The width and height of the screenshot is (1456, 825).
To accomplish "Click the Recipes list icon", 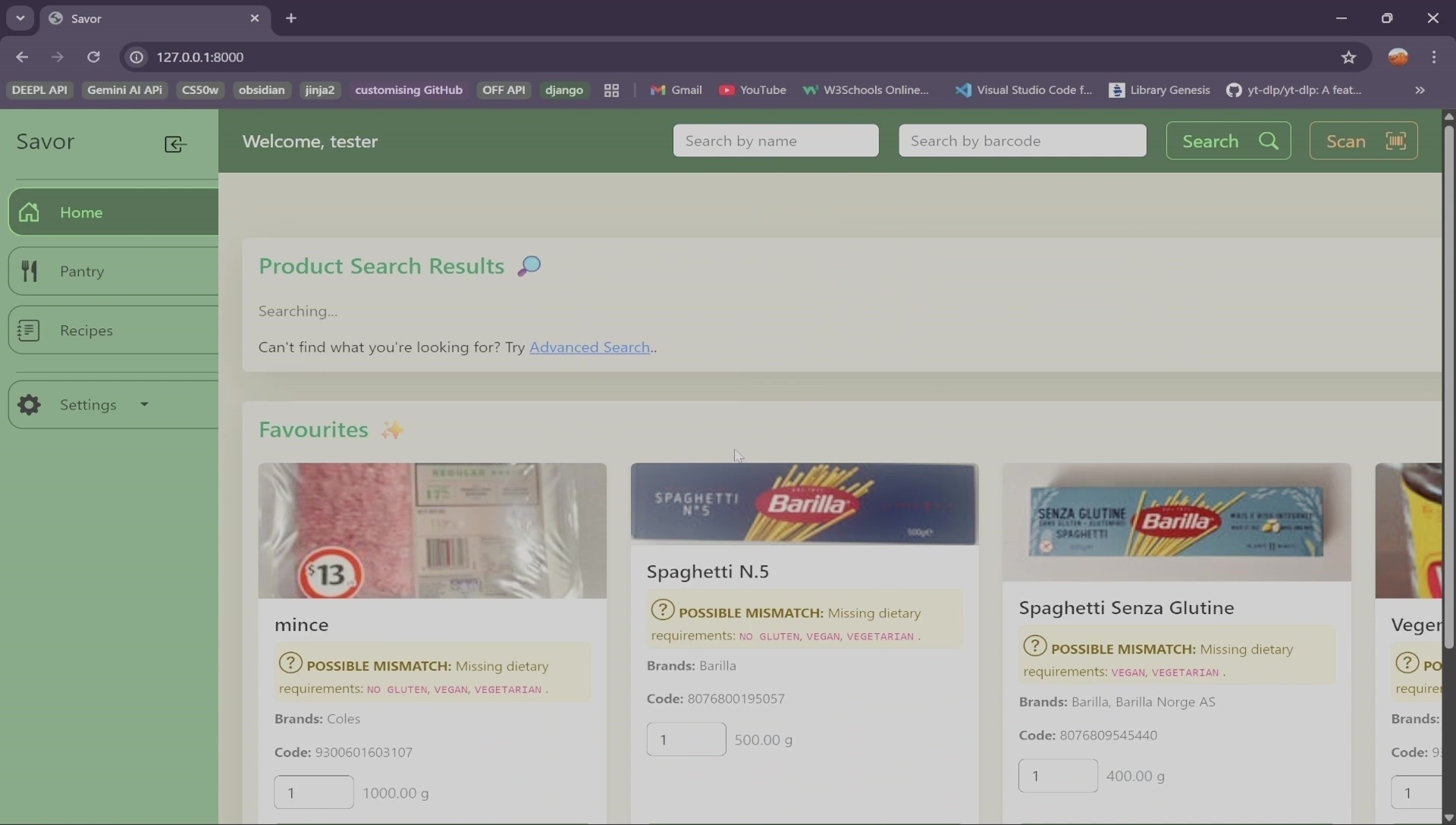I will point(29,331).
